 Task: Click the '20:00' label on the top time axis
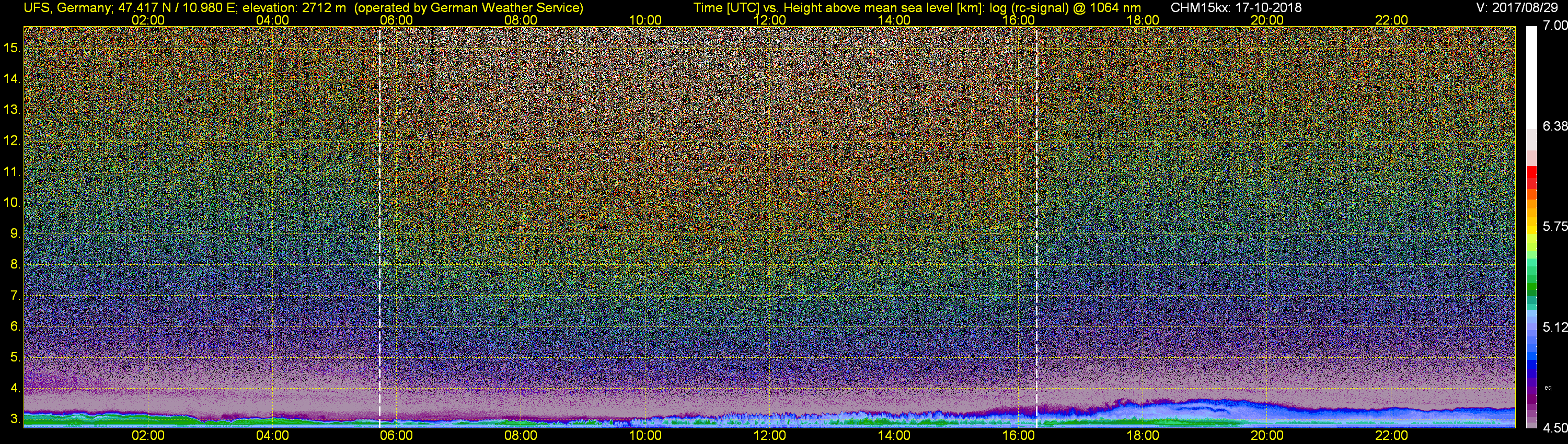(1267, 20)
